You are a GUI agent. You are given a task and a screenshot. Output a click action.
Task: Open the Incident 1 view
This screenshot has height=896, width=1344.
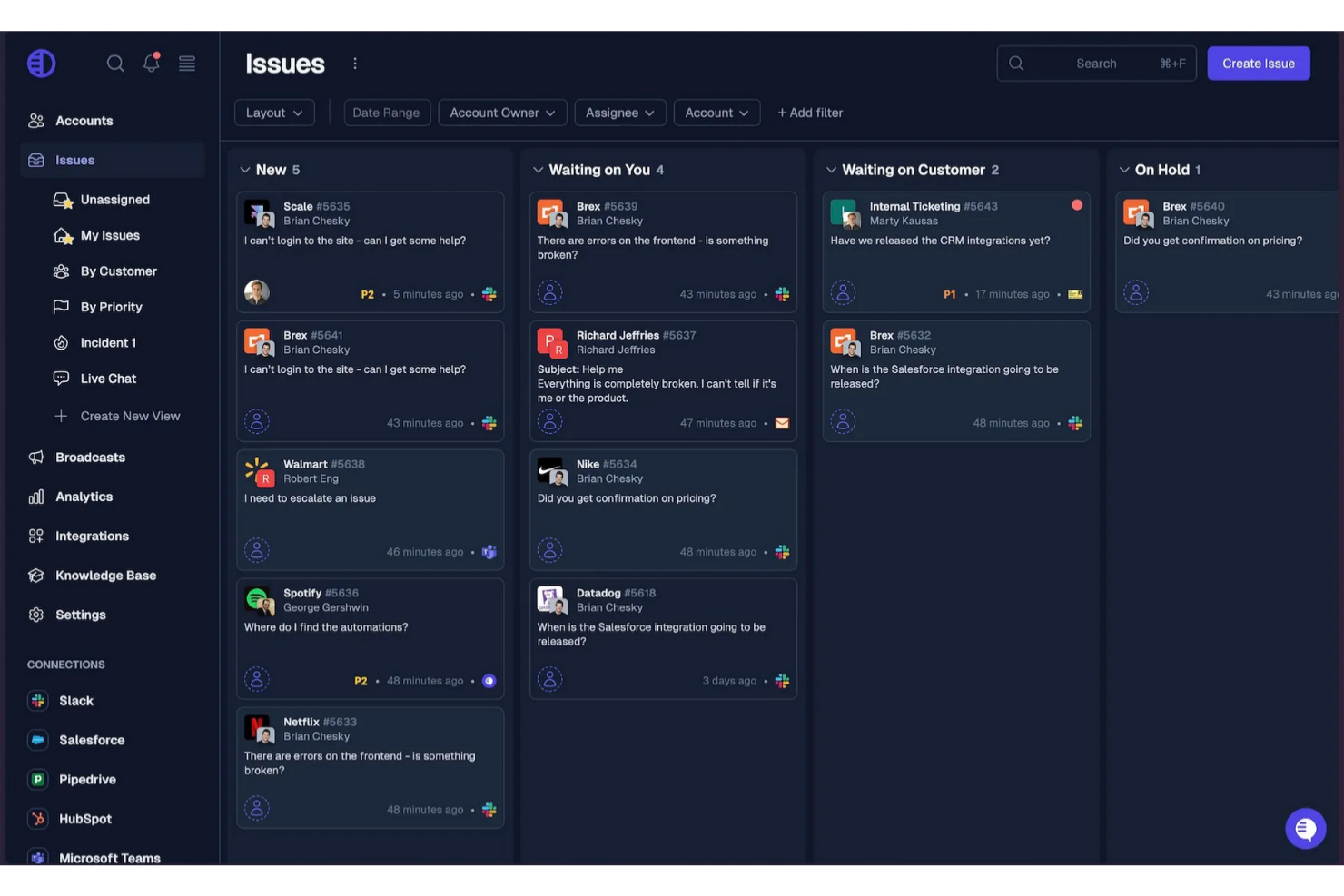tap(108, 342)
